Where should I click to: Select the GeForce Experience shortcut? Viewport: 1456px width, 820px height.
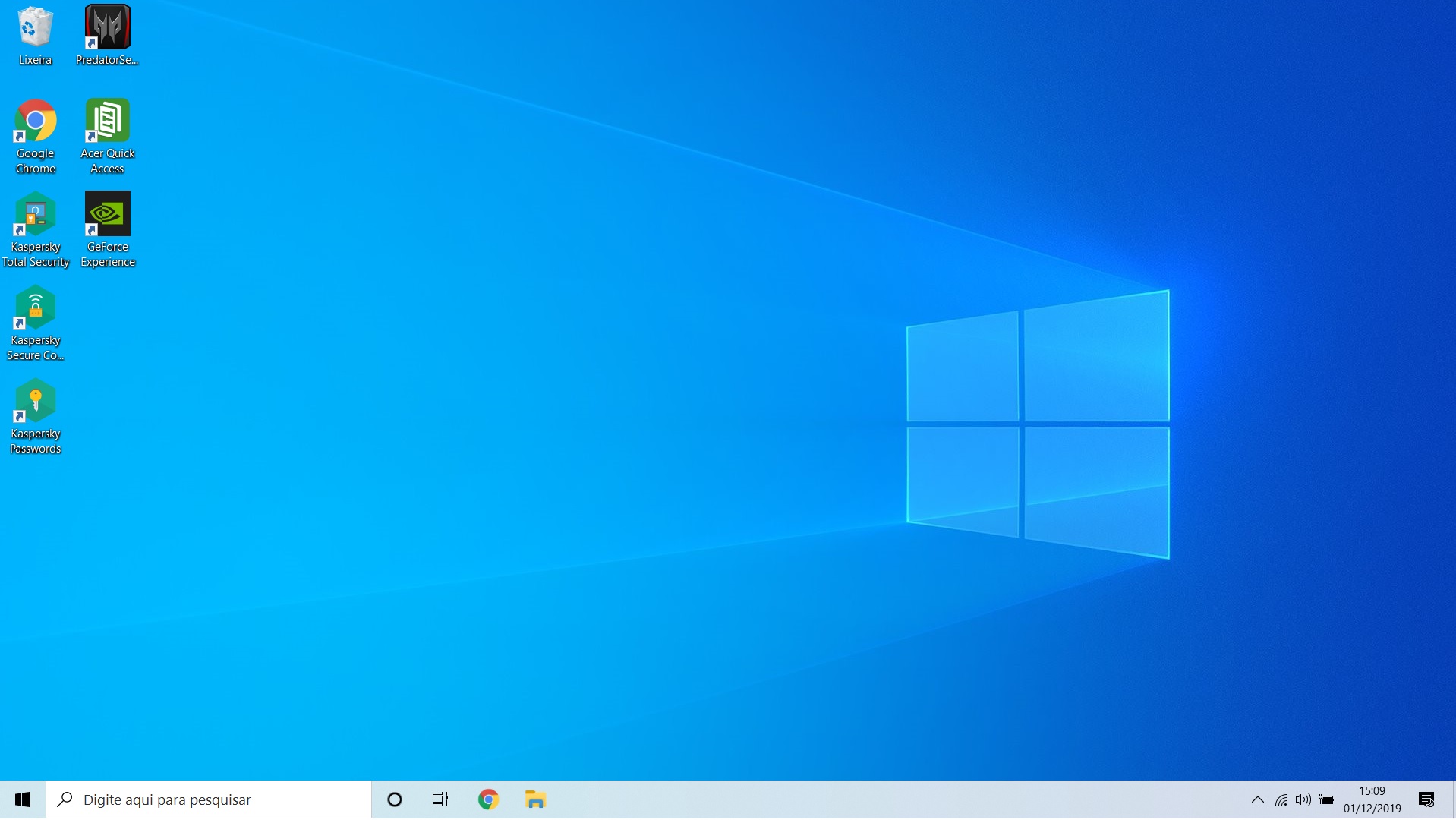[x=107, y=230]
